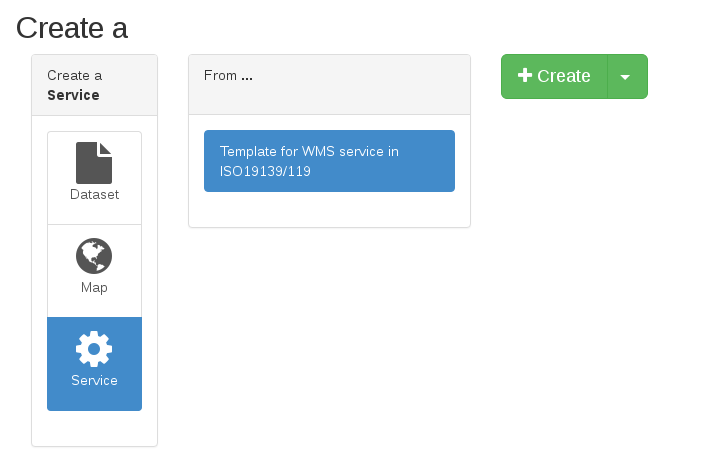Click empty space below the Service tile
Image resolution: width=723 pixels, height=468 pixels.
[94, 428]
